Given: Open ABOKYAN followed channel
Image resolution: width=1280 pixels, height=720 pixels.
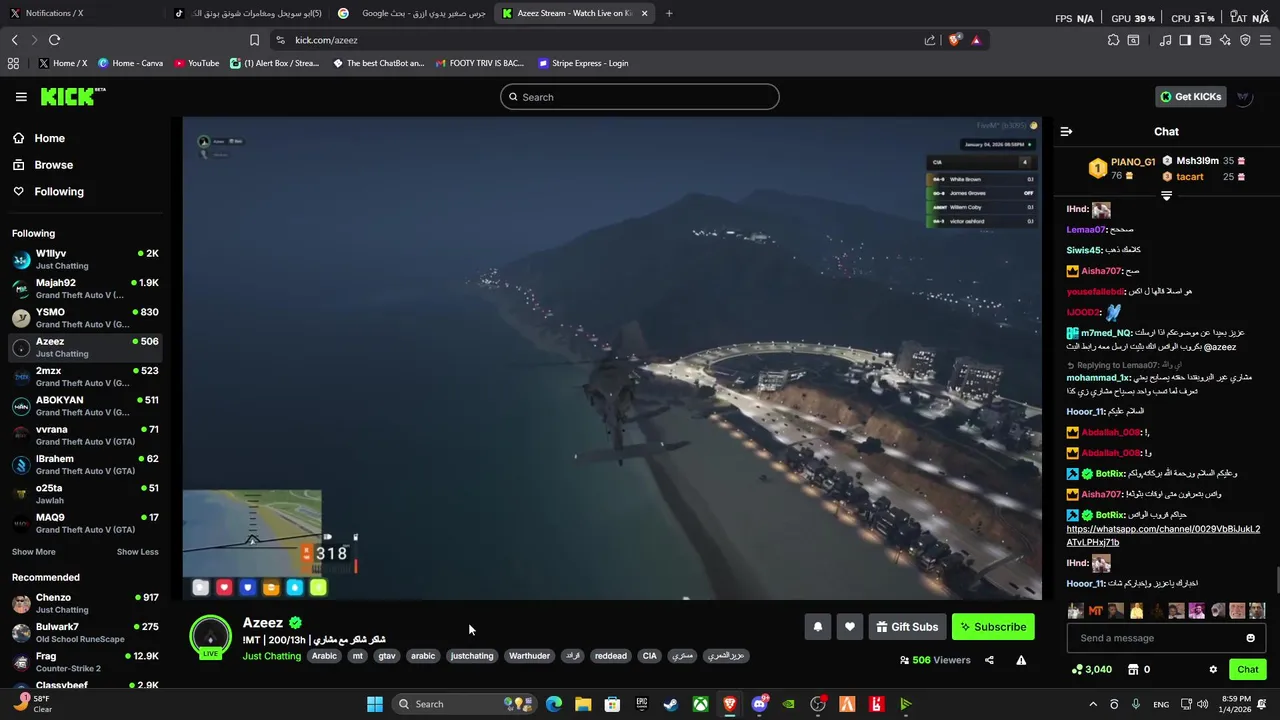Looking at the screenshot, I should click(x=86, y=406).
